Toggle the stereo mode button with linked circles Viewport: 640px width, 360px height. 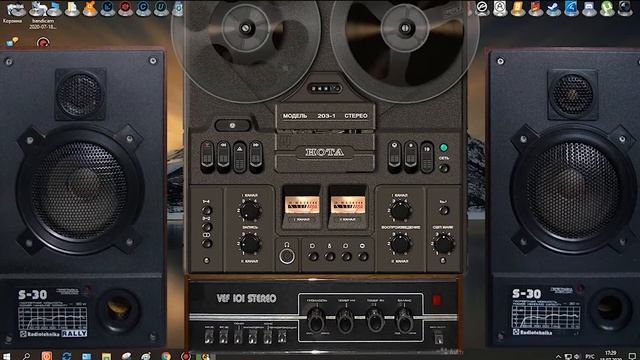(207, 244)
